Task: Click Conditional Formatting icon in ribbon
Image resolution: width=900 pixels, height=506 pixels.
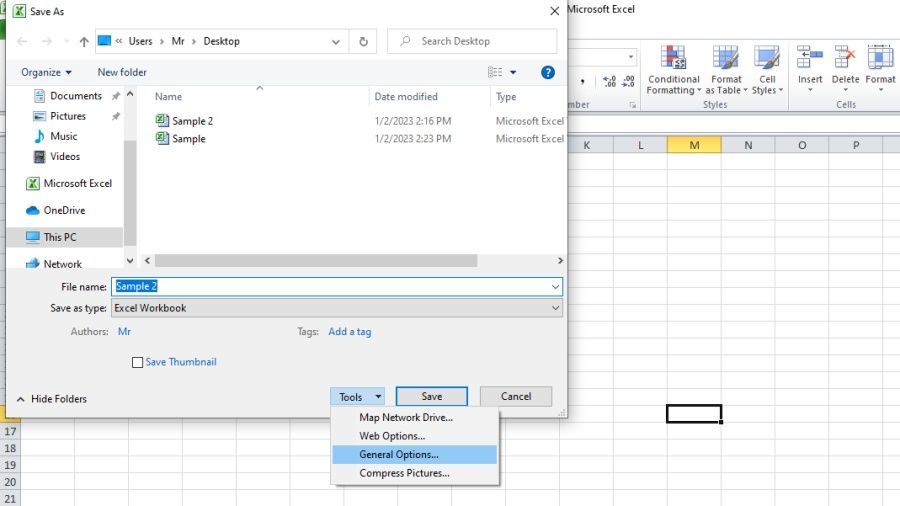Action: [673, 58]
